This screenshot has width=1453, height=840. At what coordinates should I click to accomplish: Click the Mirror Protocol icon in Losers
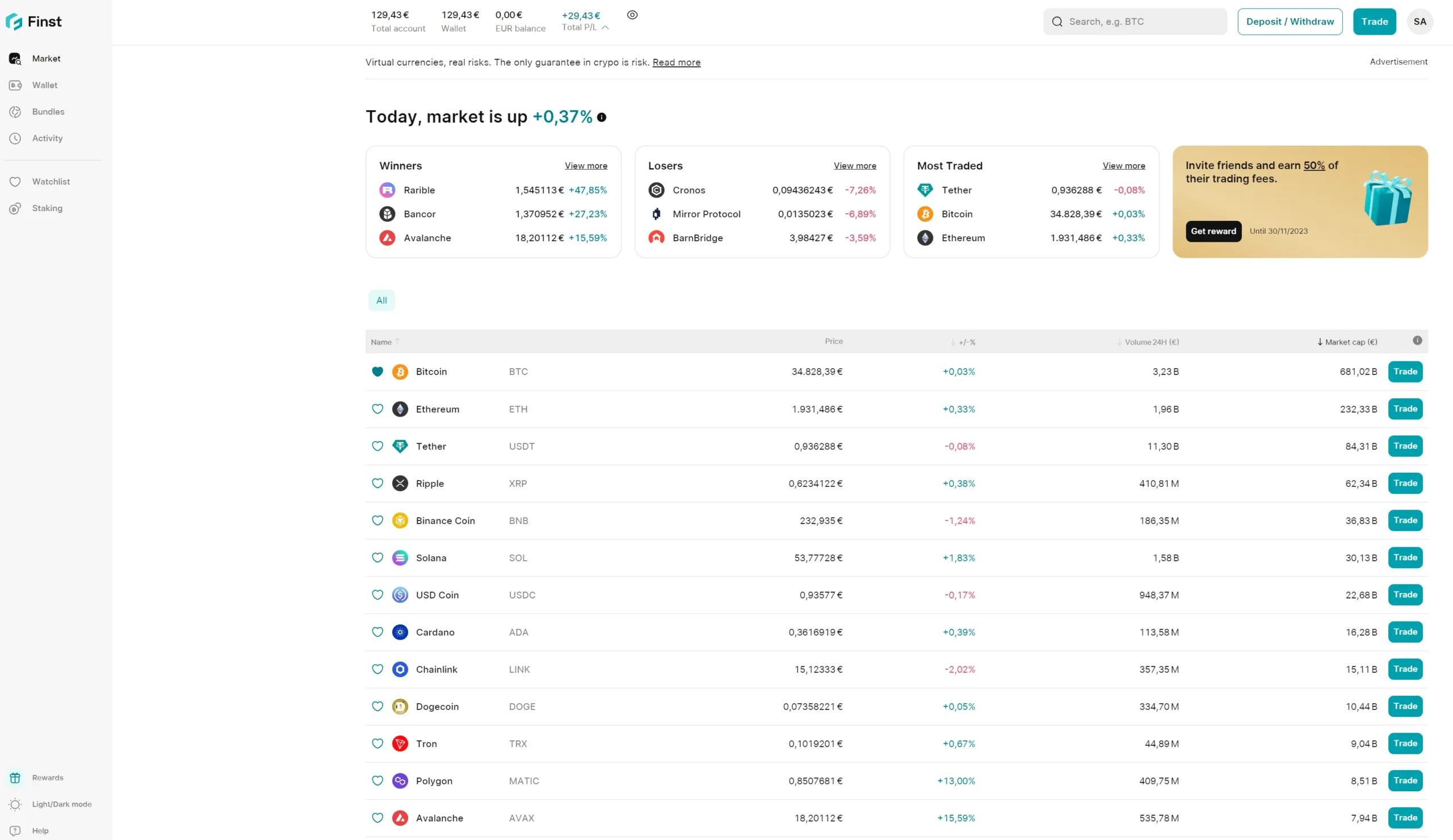click(656, 214)
